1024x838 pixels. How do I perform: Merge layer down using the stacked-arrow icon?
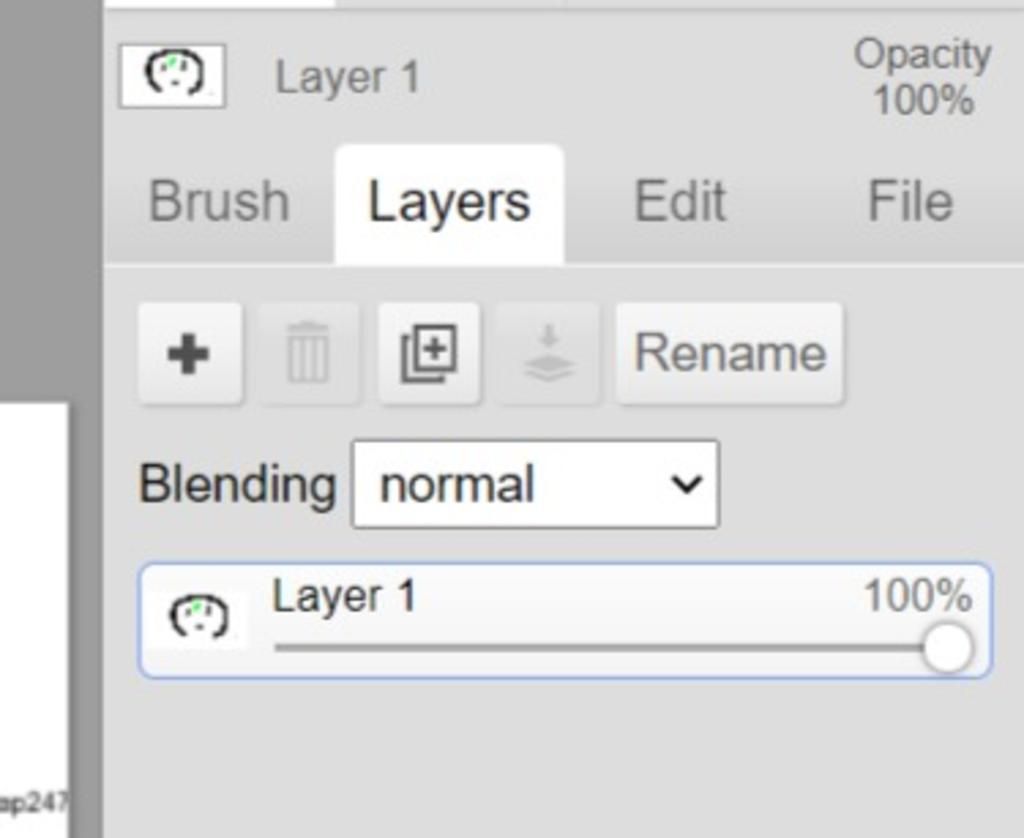tap(548, 353)
